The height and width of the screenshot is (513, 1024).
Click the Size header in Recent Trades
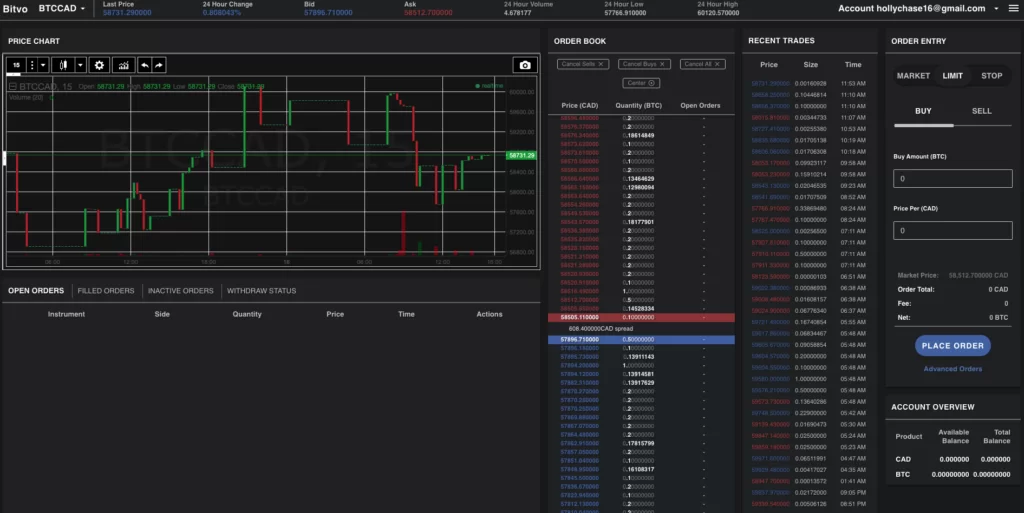click(x=810, y=65)
